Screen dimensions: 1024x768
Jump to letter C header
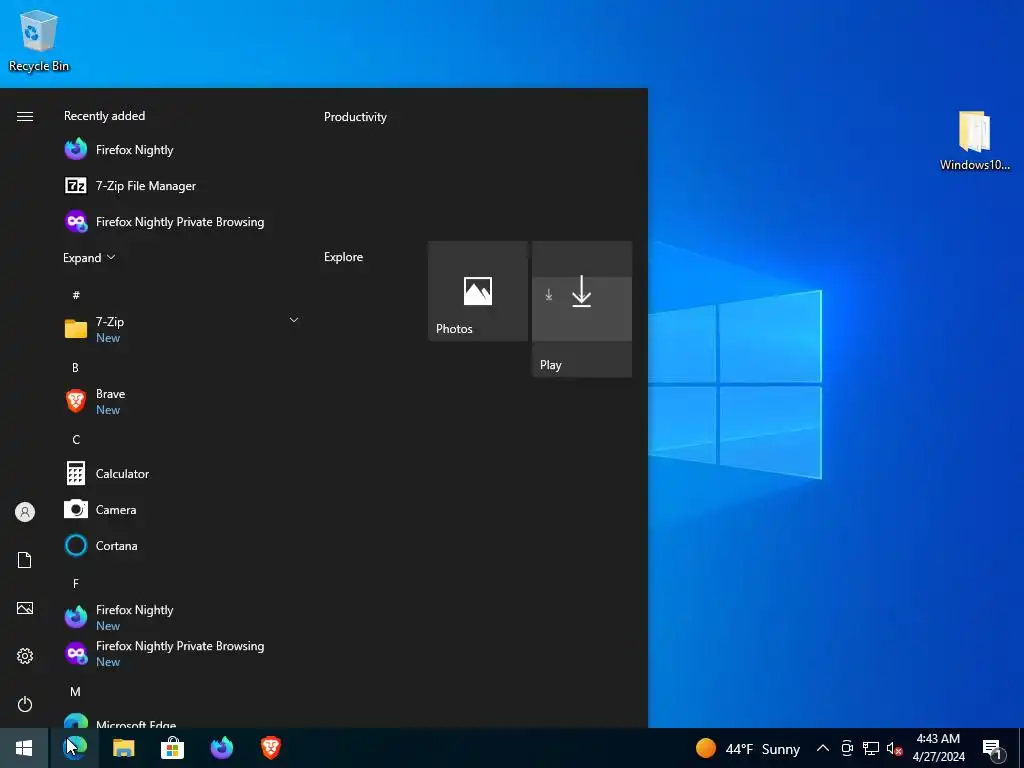[76, 440]
